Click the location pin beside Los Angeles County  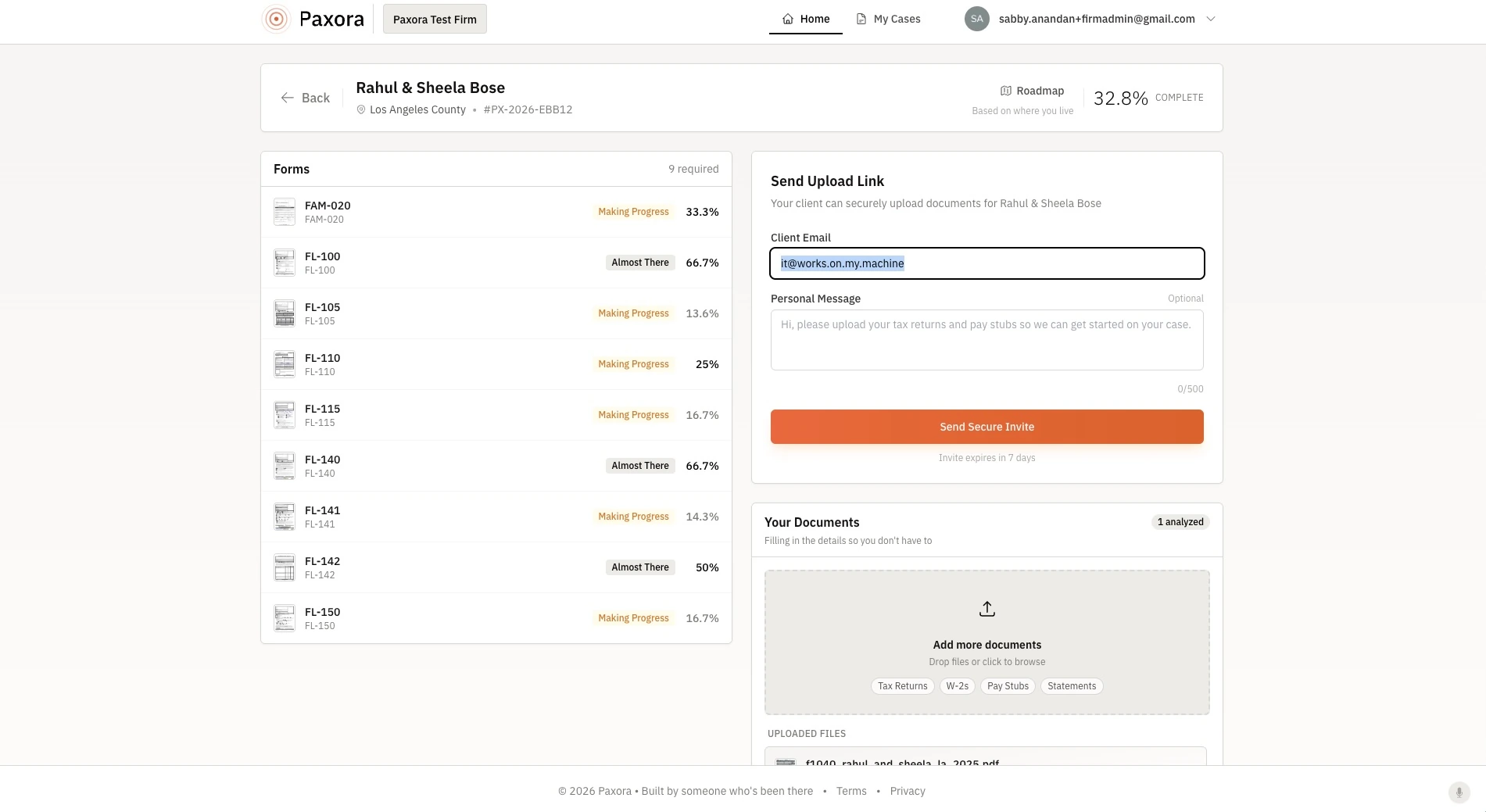(361, 110)
